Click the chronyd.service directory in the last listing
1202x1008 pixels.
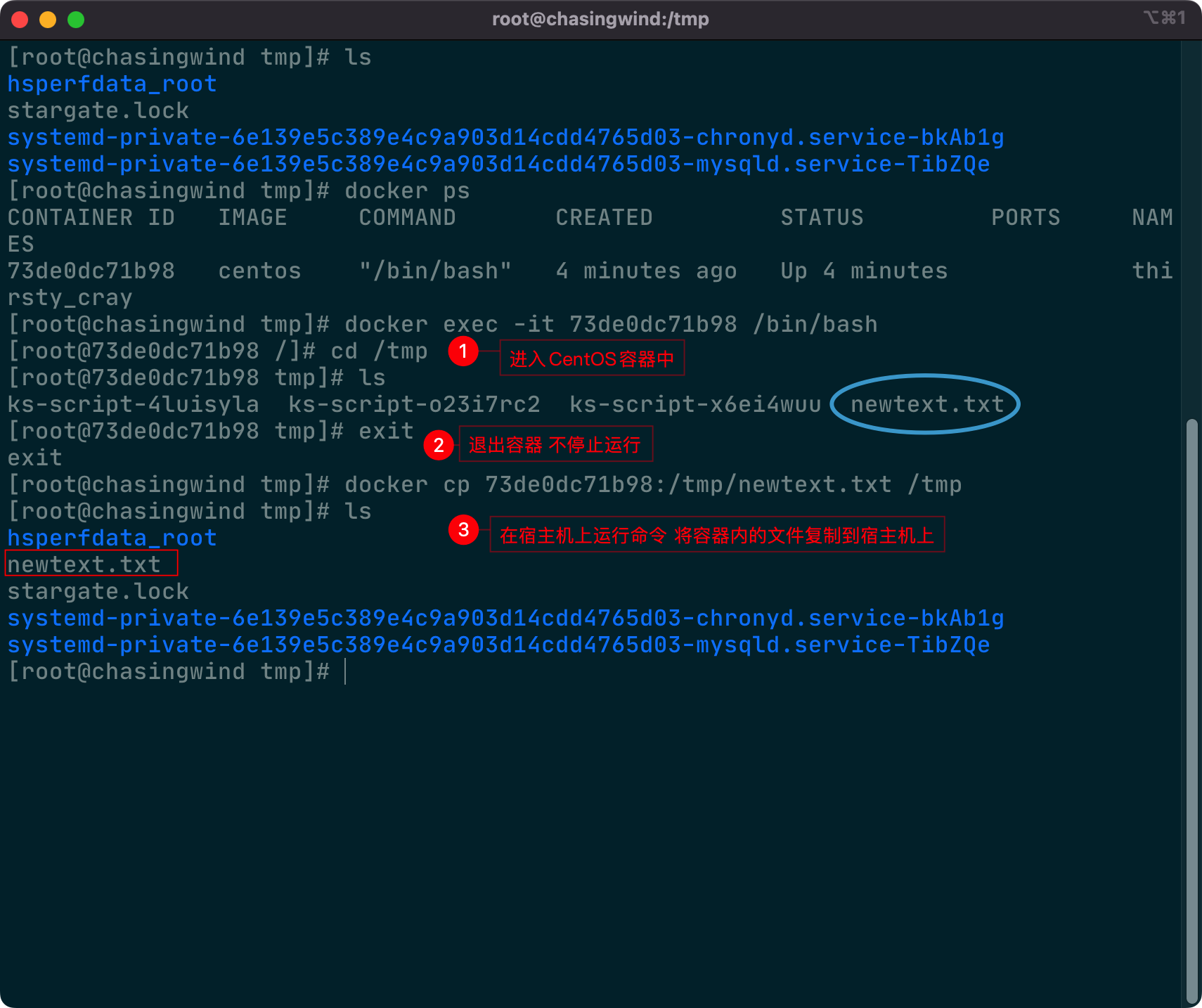pyautogui.click(x=505, y=618)
